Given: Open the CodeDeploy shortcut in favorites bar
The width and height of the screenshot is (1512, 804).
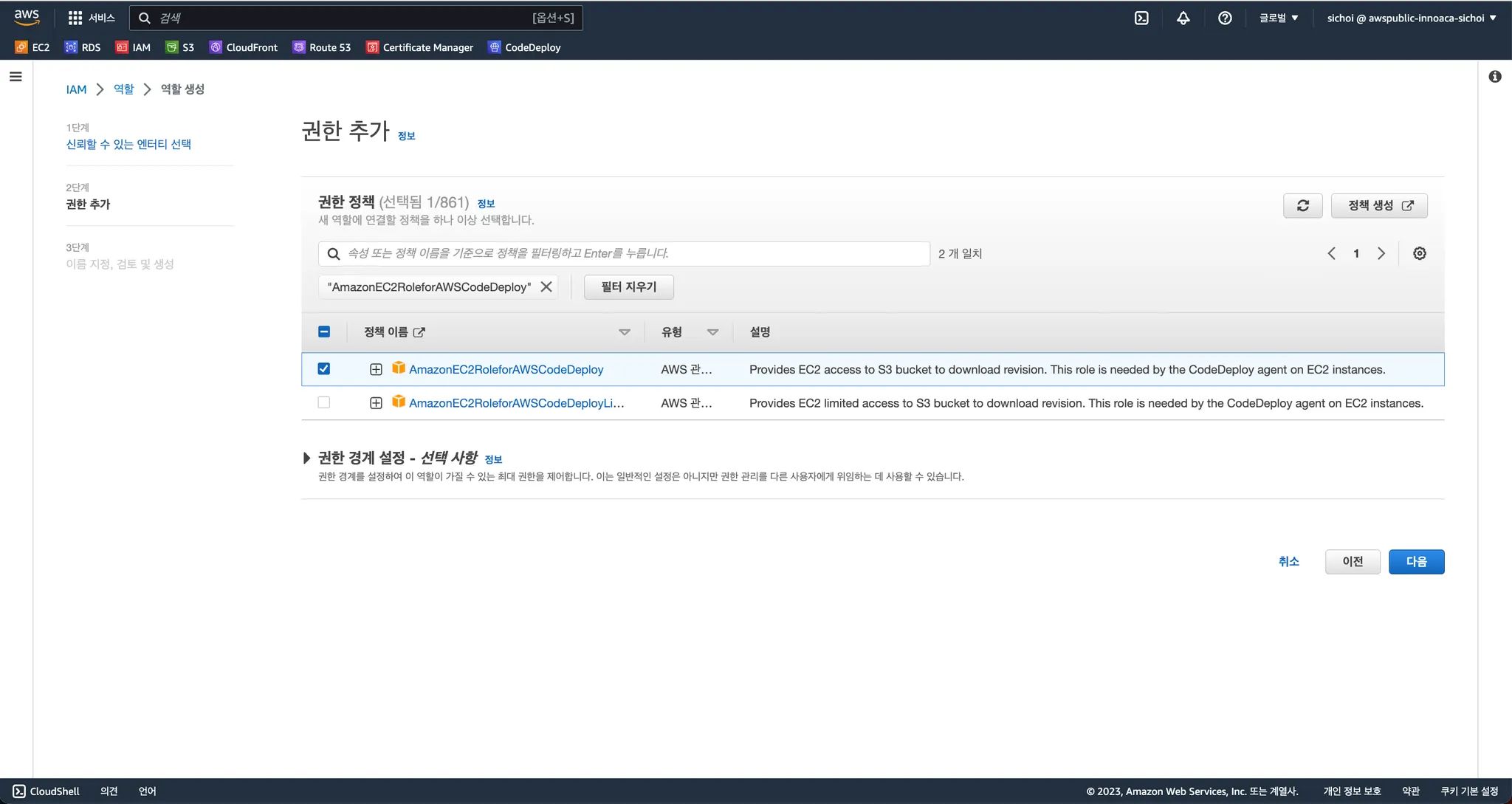Looking at the screenshot, I should 524,47.
